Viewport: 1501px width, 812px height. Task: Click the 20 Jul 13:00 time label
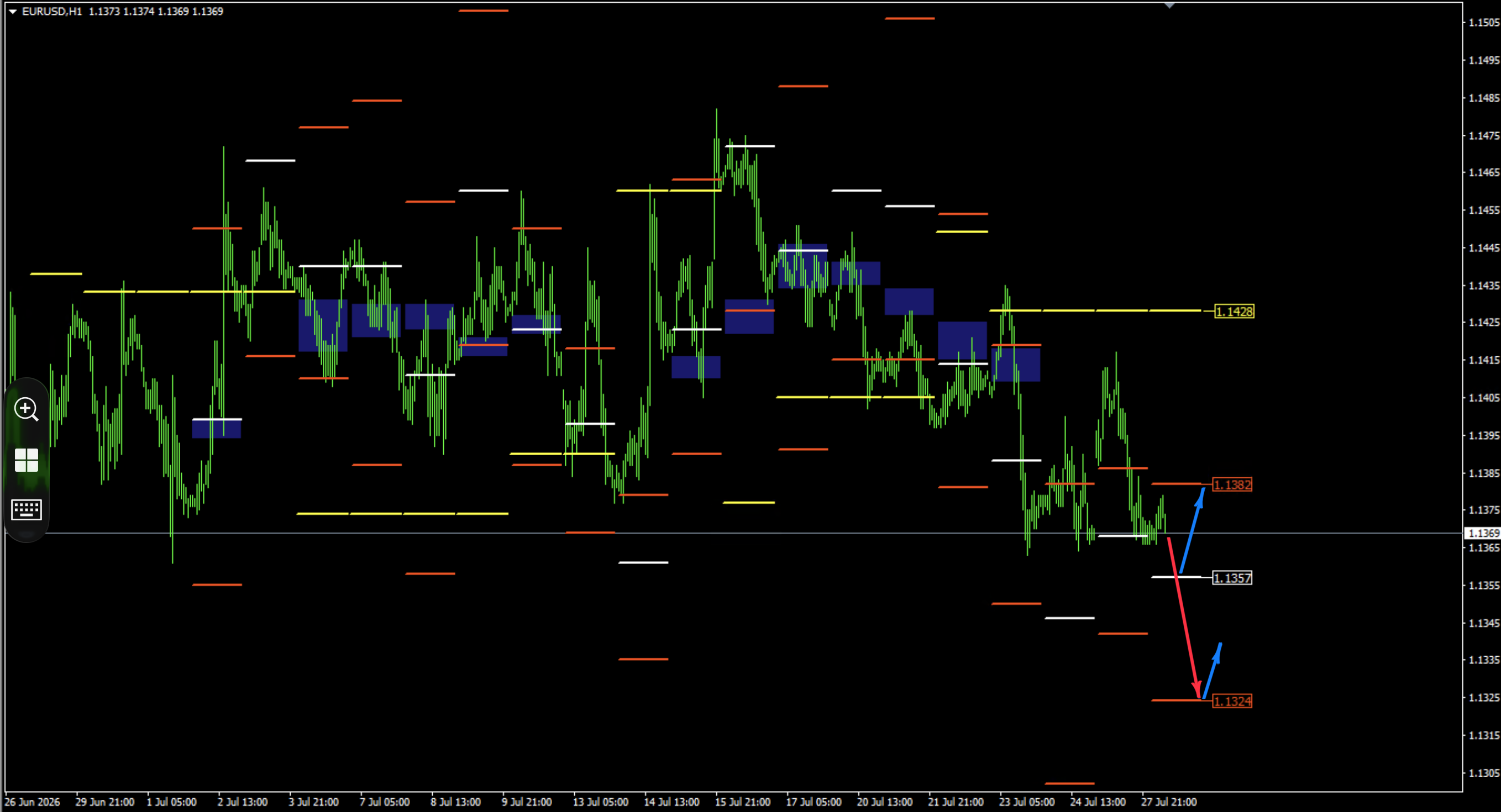pyautogui.click(x=884, y=802)
